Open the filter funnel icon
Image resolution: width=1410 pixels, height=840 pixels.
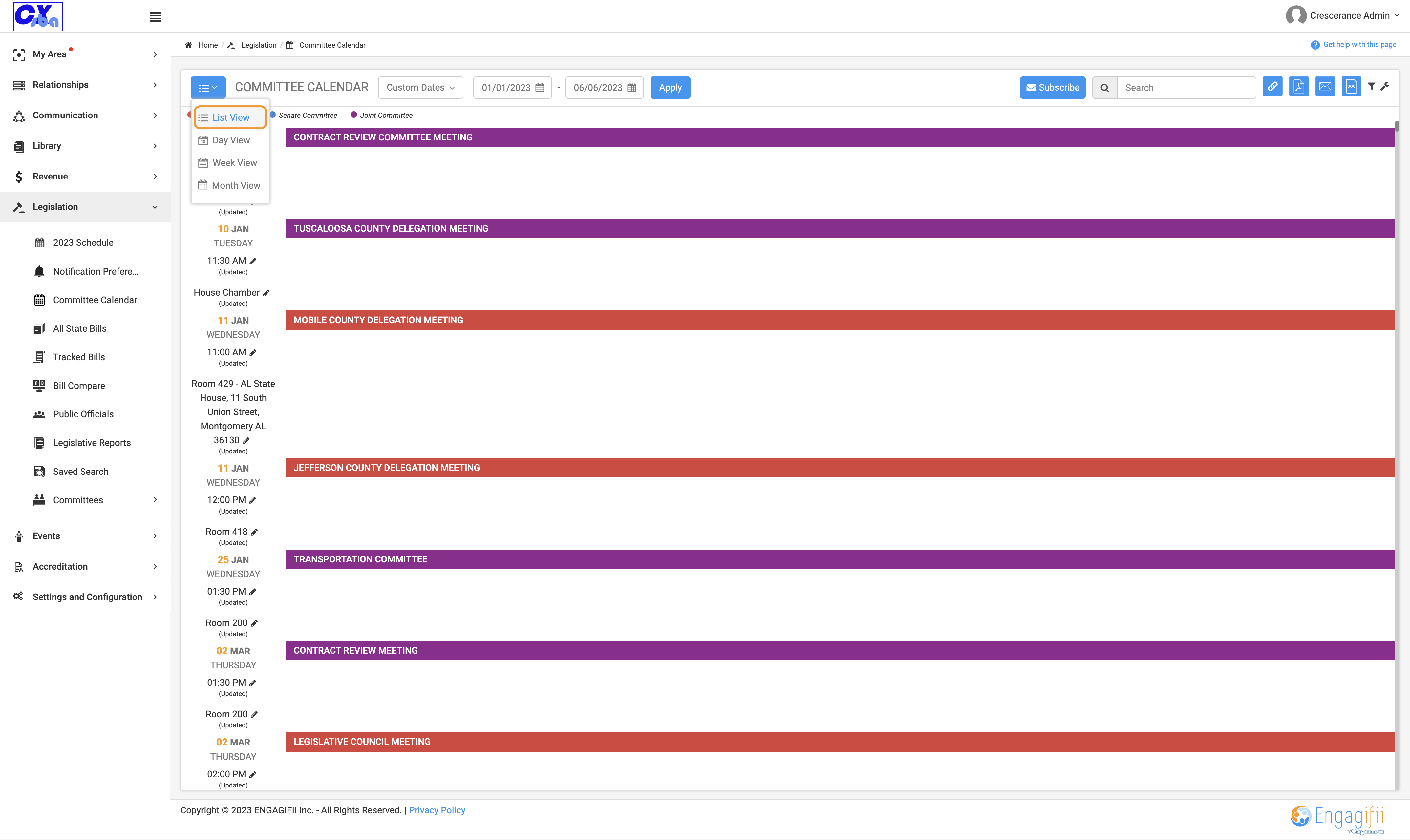coord(1372,87)
